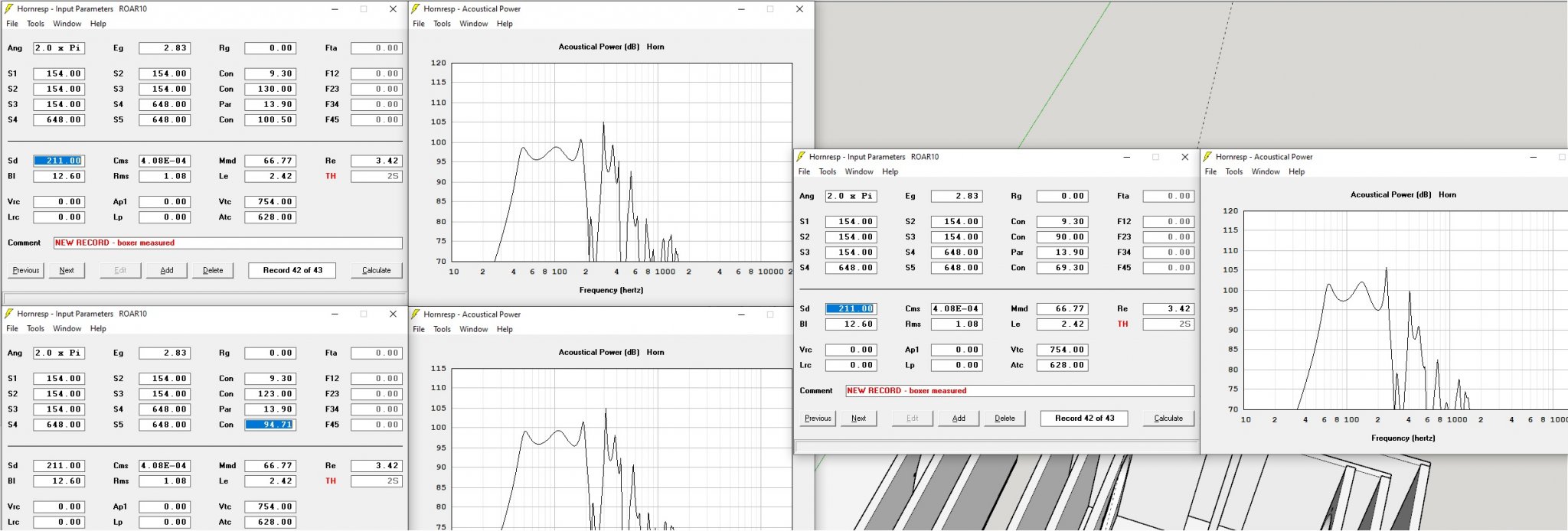Image resolution: width=1568 pixels, height=531 pixels.
Task: Open Help menu in the Con 90.00 parameters window
Action: 890,172
